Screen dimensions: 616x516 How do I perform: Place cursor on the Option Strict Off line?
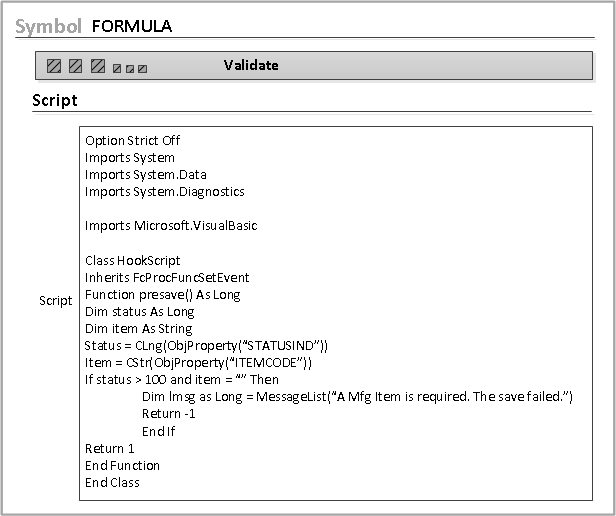coord(133,141)
